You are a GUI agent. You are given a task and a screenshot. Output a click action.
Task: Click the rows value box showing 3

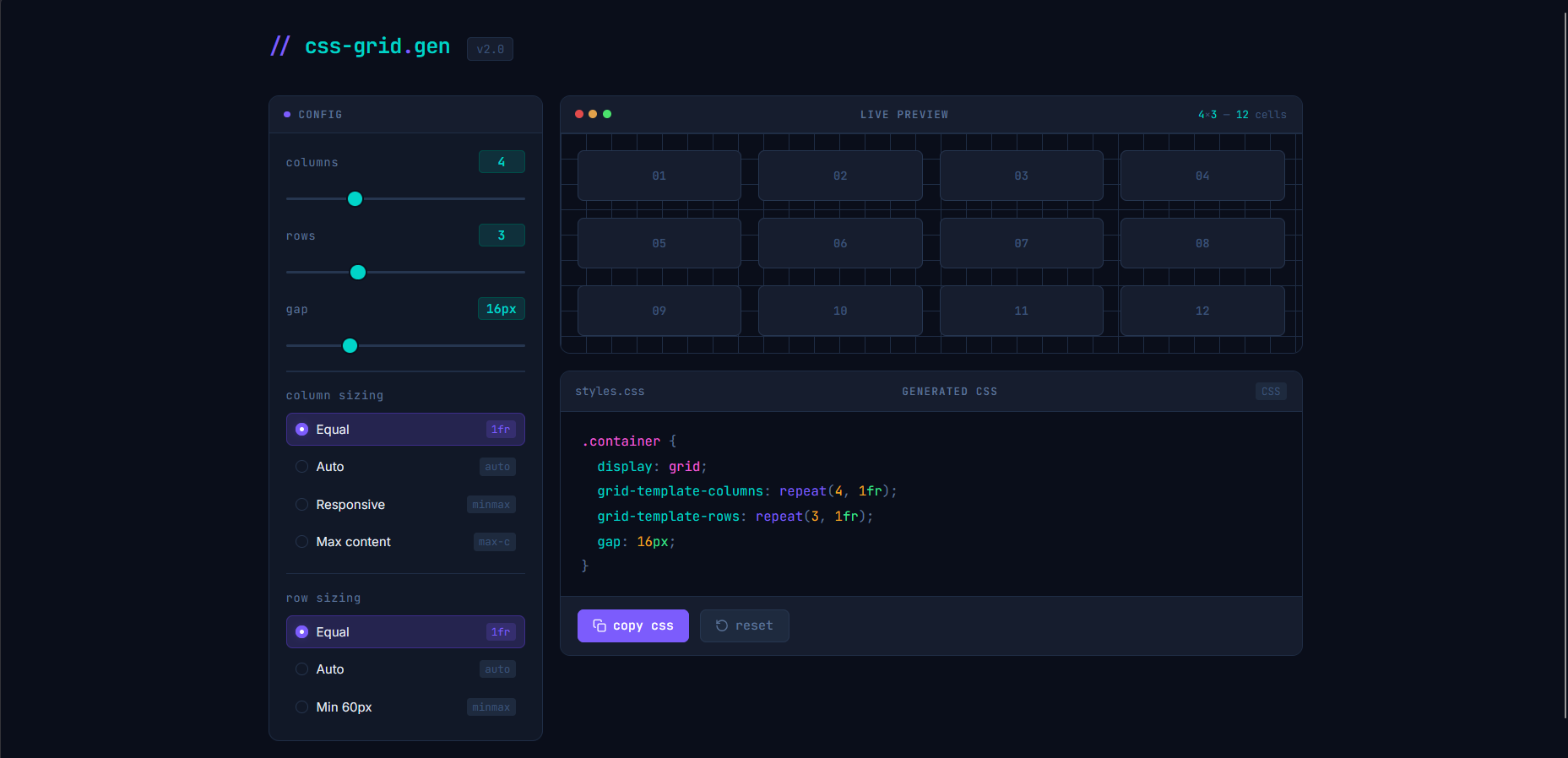tap(502, 236)
